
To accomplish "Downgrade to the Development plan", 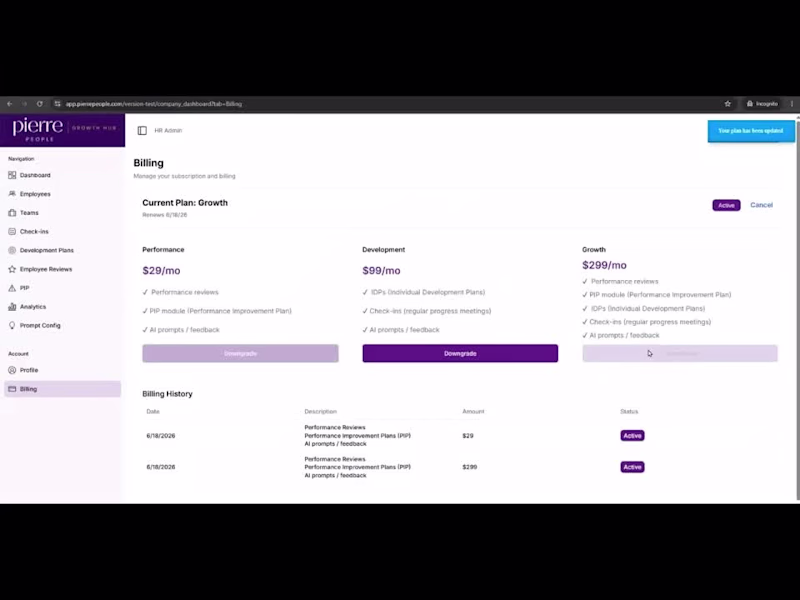I will (x=460, y=354).
